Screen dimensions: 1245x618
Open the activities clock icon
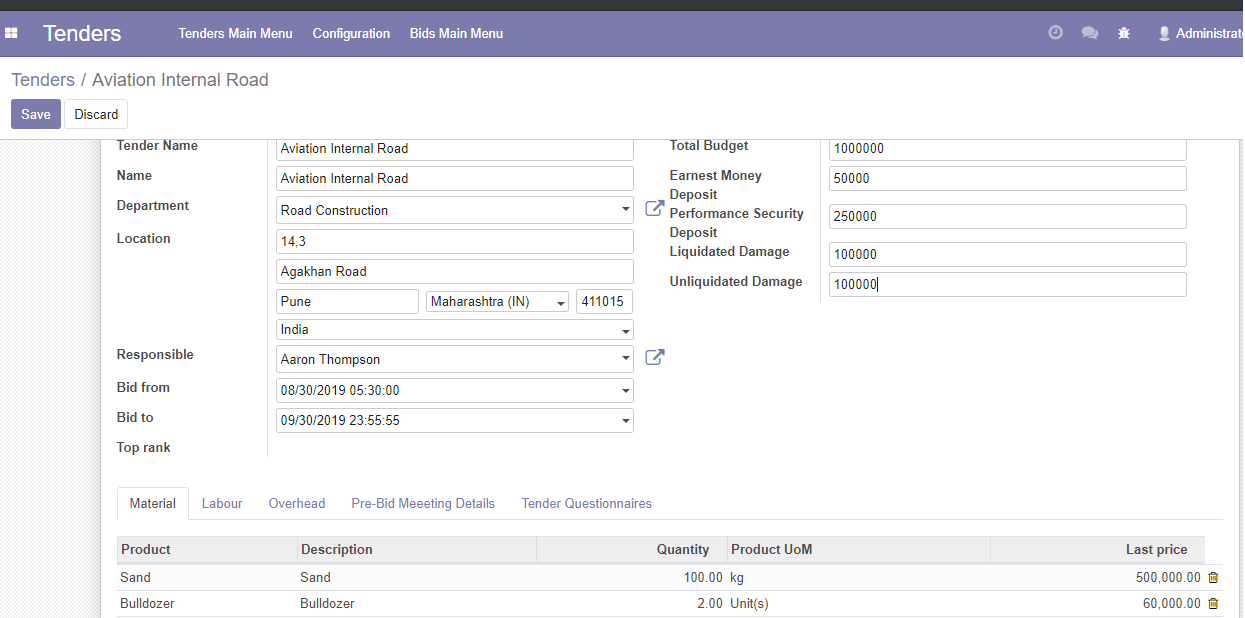click(1055, 33)
